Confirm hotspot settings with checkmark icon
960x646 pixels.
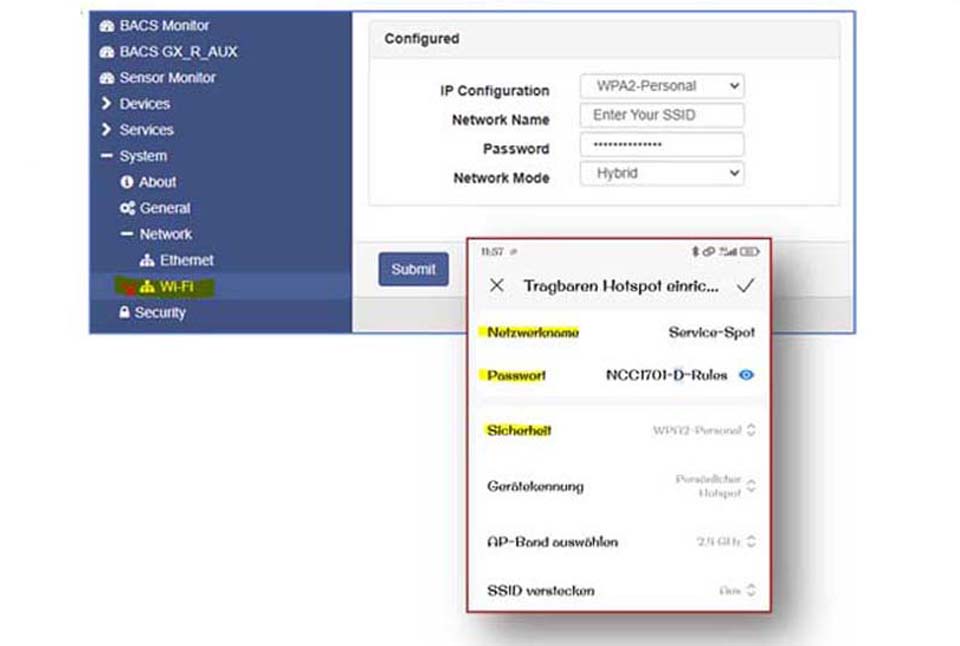pos(745,286)
